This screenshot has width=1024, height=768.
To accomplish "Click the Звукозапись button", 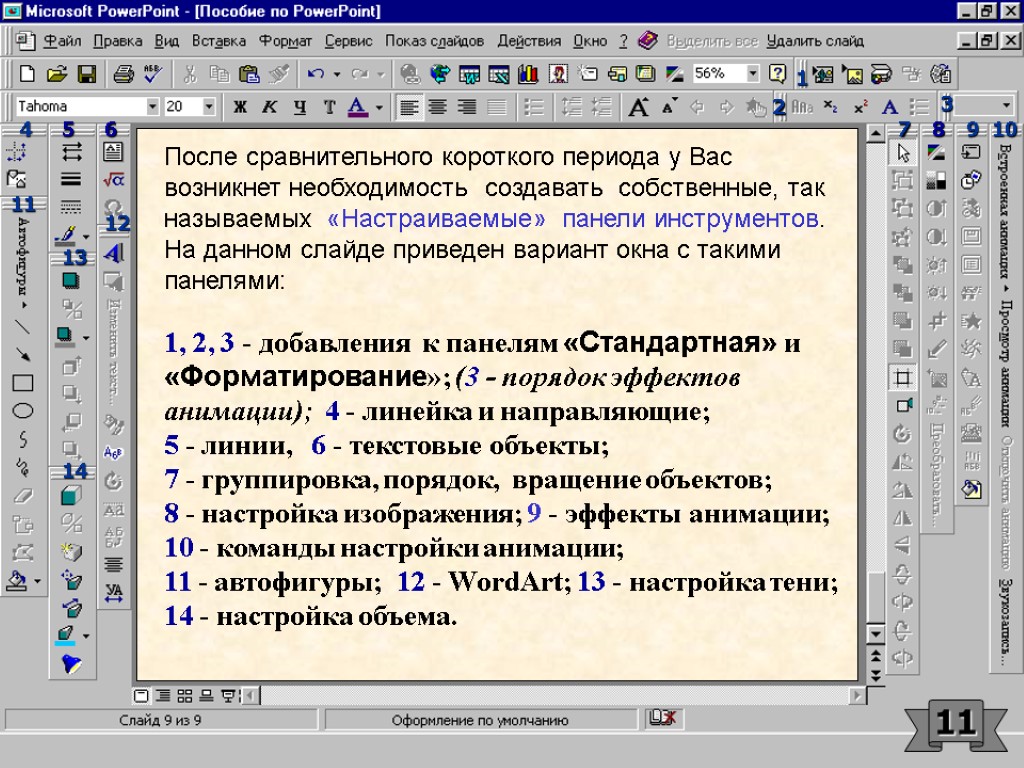I will pos(1005,621).
